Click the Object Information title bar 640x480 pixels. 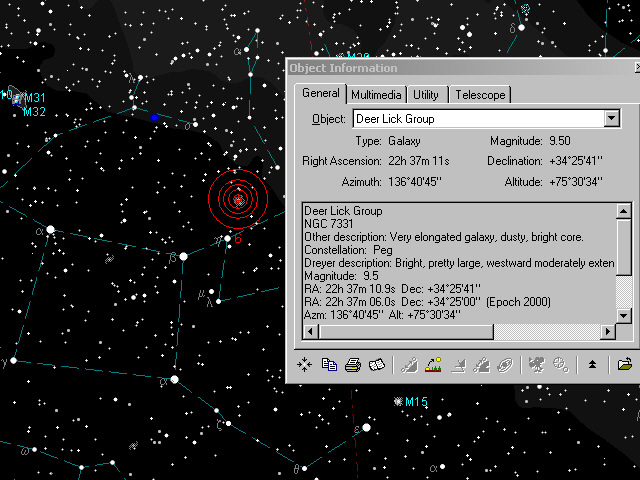pyautogui.click(x=461, y=68)
